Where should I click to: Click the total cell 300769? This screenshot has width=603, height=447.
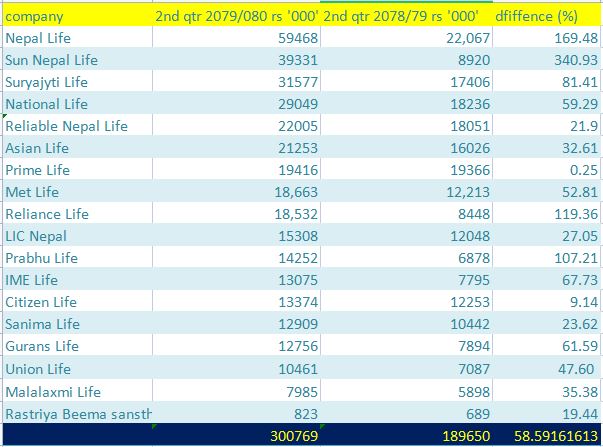click(x=237, y=435)
